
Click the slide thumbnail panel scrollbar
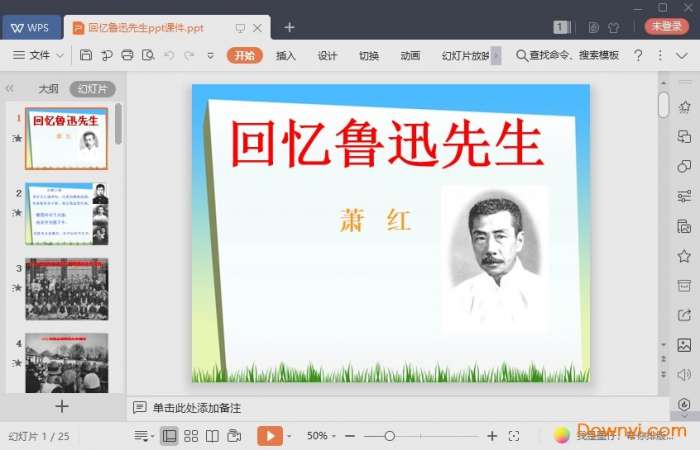[118, 124]
